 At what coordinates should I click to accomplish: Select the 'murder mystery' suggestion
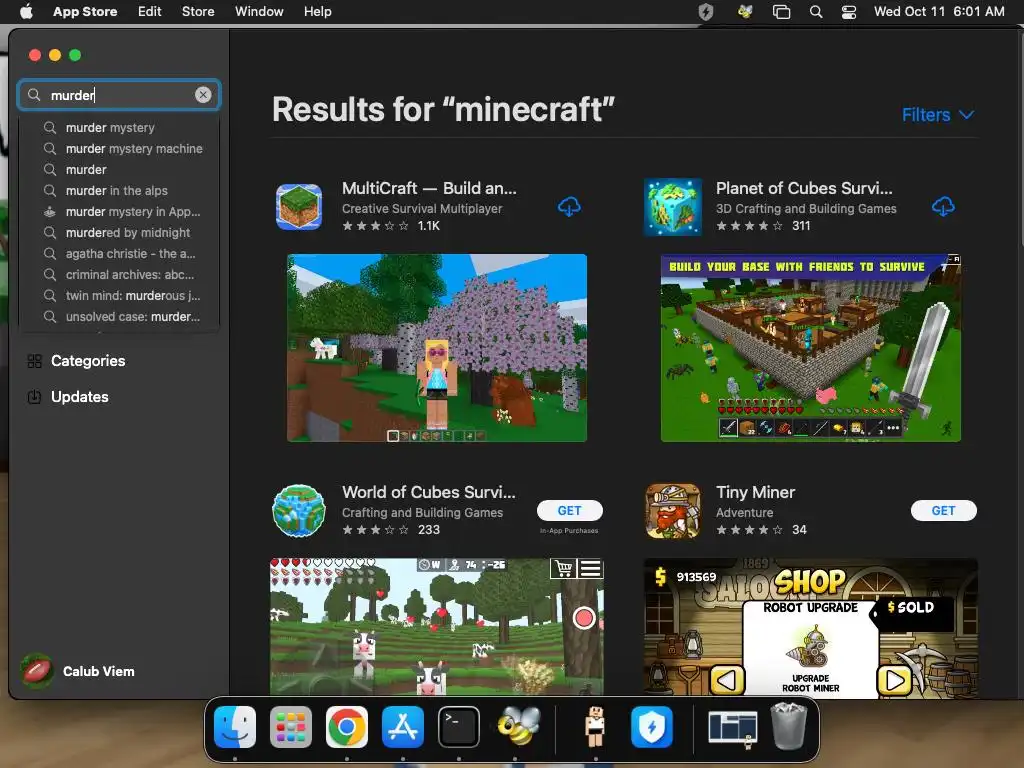click(120, 127)
